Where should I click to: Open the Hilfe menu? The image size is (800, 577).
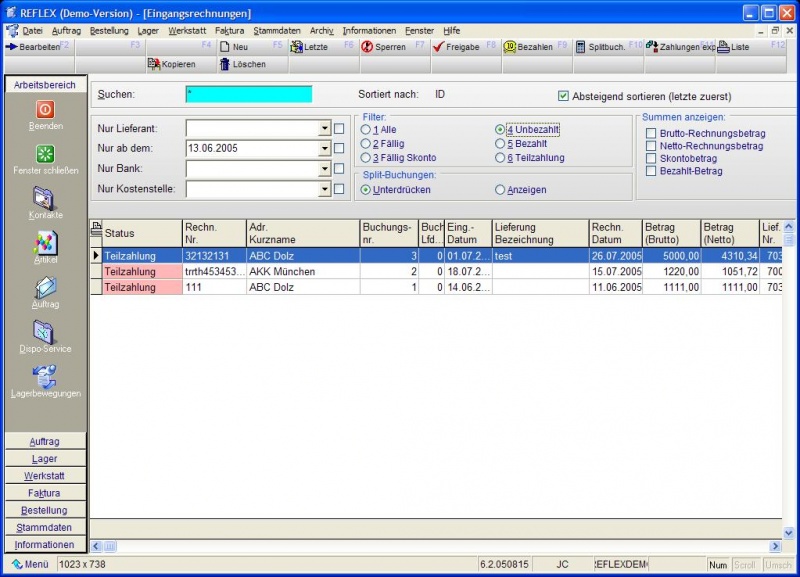click(452, 31)
